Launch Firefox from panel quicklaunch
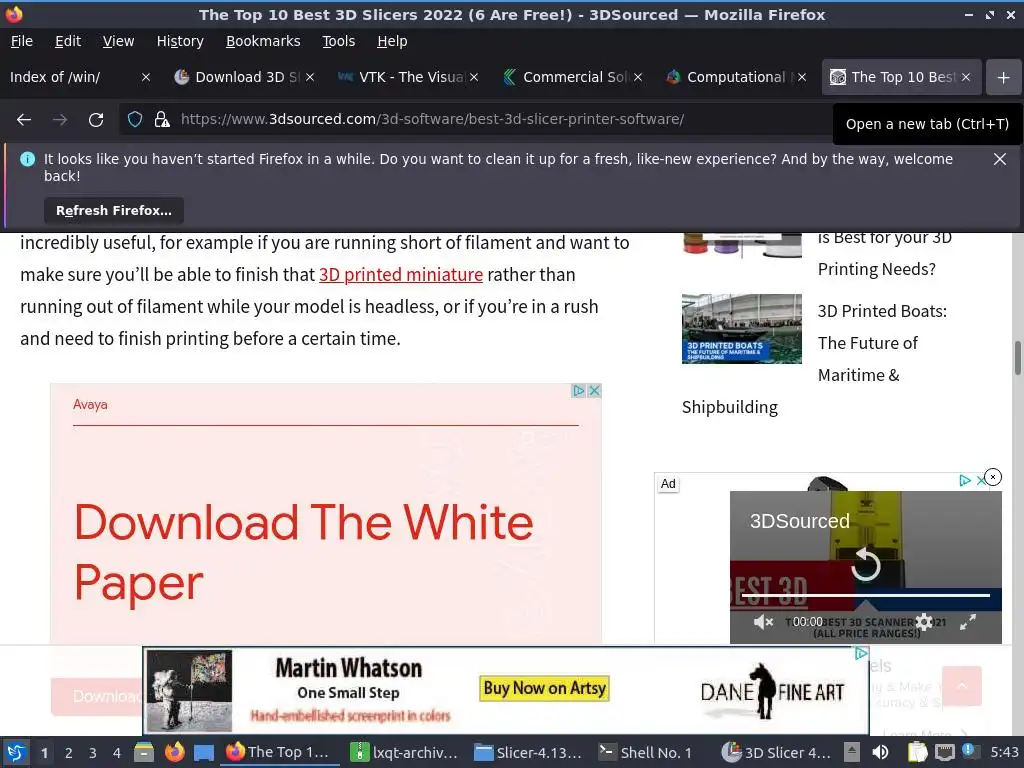1024x768 pixels. 174,752
